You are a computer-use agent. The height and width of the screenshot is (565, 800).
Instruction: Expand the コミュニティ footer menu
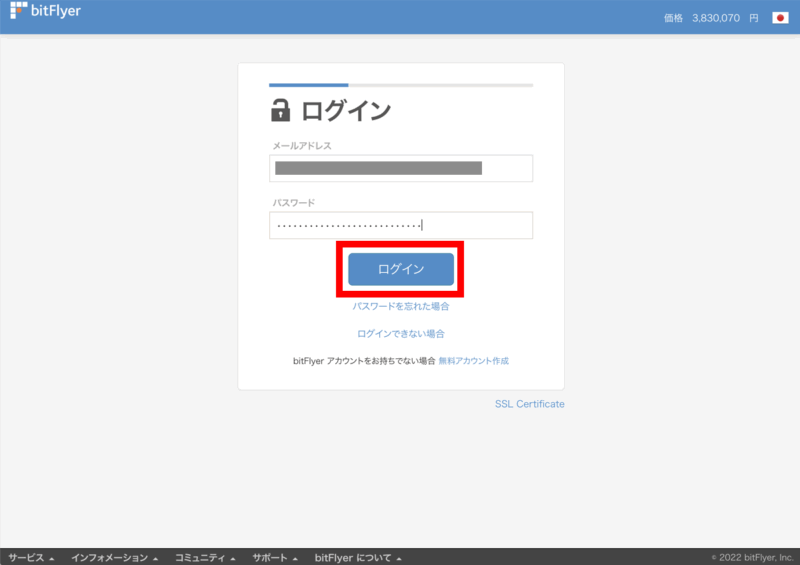(x=205, y=557)
